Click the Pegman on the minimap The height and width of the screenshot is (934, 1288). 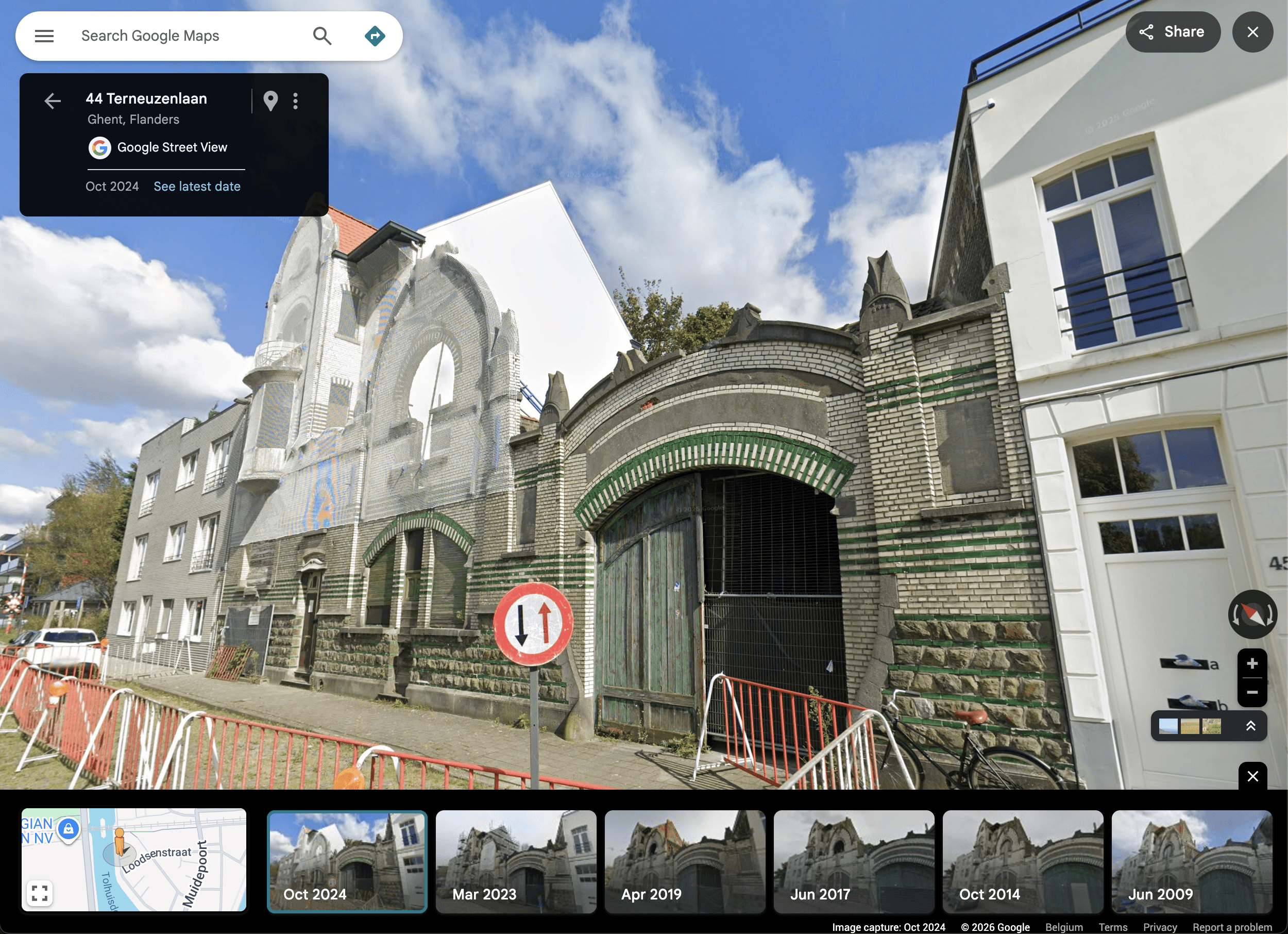[119, 841]
